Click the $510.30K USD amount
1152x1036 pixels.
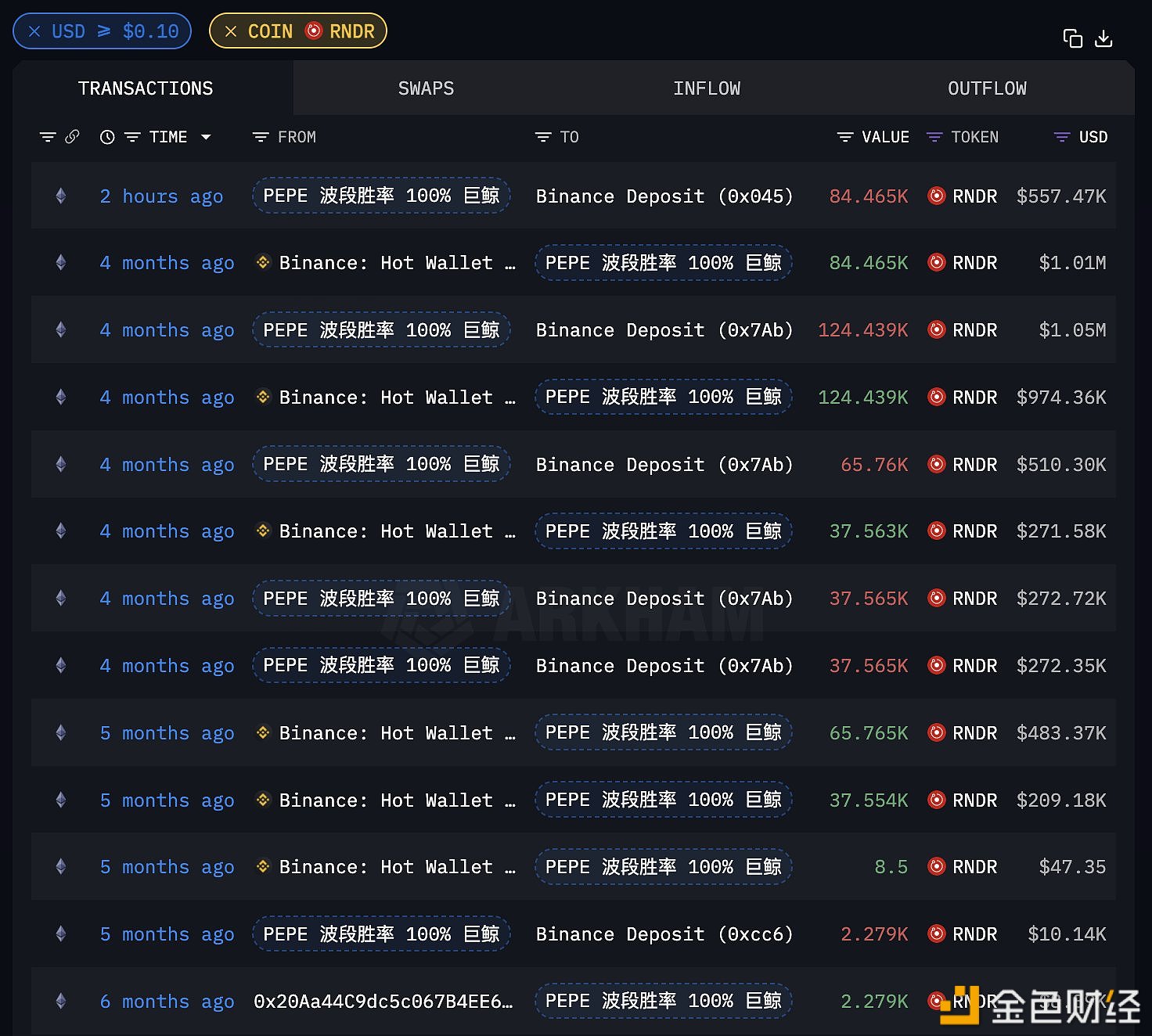click(x=1061, y=465)
